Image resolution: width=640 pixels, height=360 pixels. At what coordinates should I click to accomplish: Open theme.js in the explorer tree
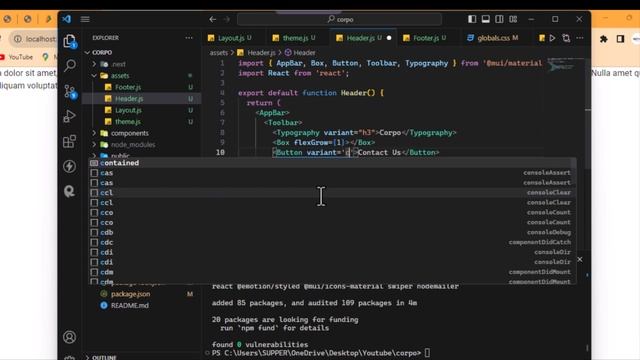tap(127, 122)
